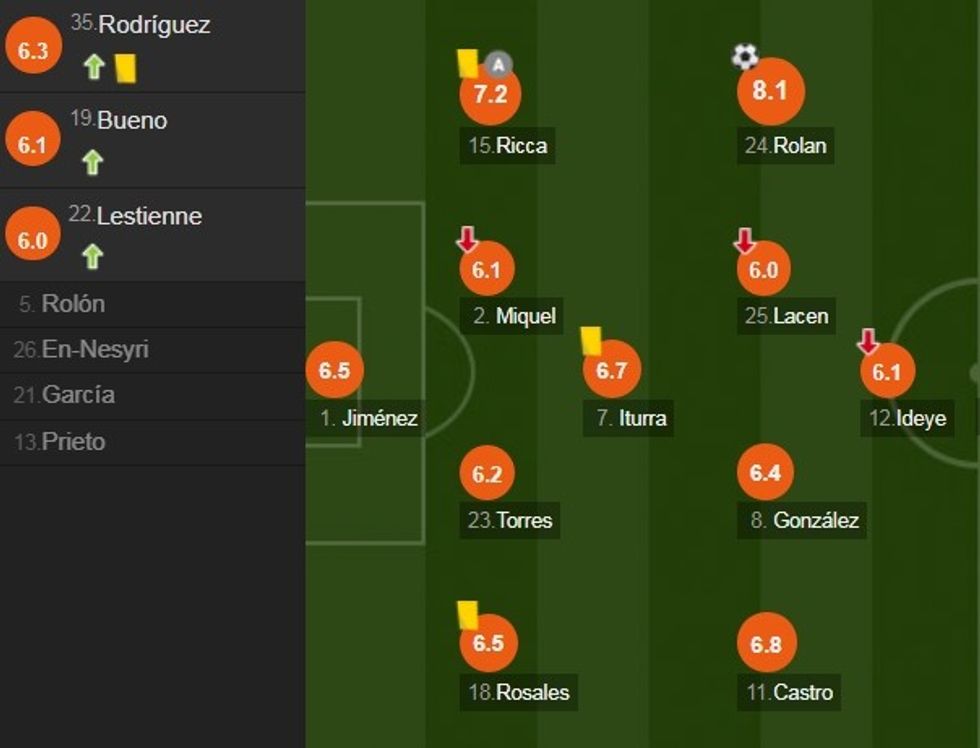Image resolution: width=980 pixels, height=748 pixels.
Task: Select goalkeeper Jiménez's 6.5 rating circle
Action: [334, 370]
